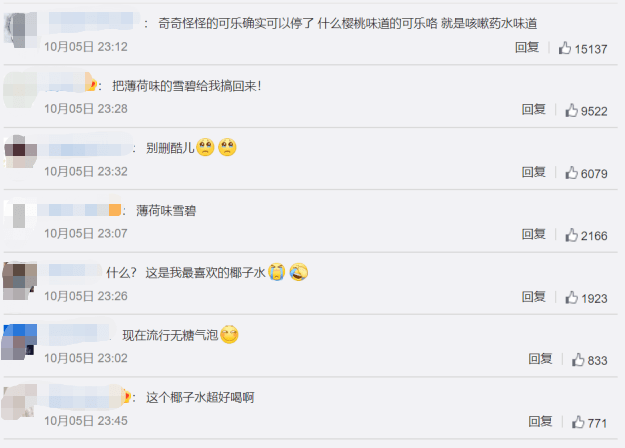The height and width of the screenshot is (448, 625).
Task: Click 回复 on the 23:45 comment
Action: (x=540, y=421)
